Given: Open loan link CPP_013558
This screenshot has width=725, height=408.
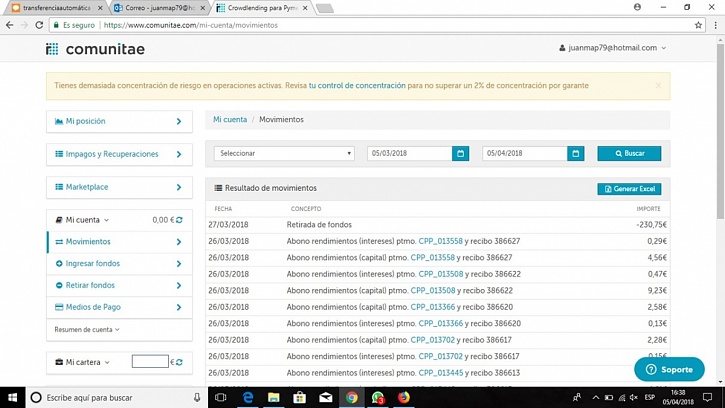Looking at the screenshot, I should [x=440, y=241].
